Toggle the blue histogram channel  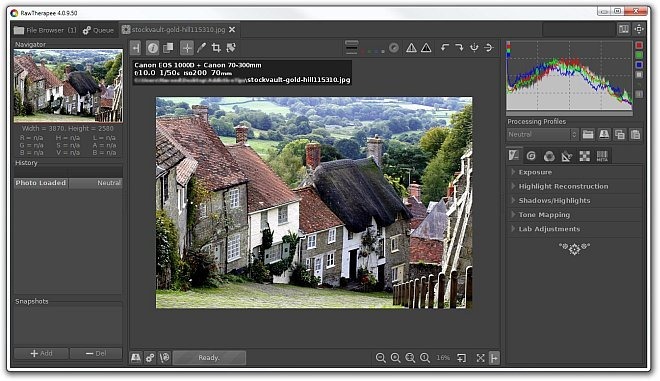tap(639, 65)
